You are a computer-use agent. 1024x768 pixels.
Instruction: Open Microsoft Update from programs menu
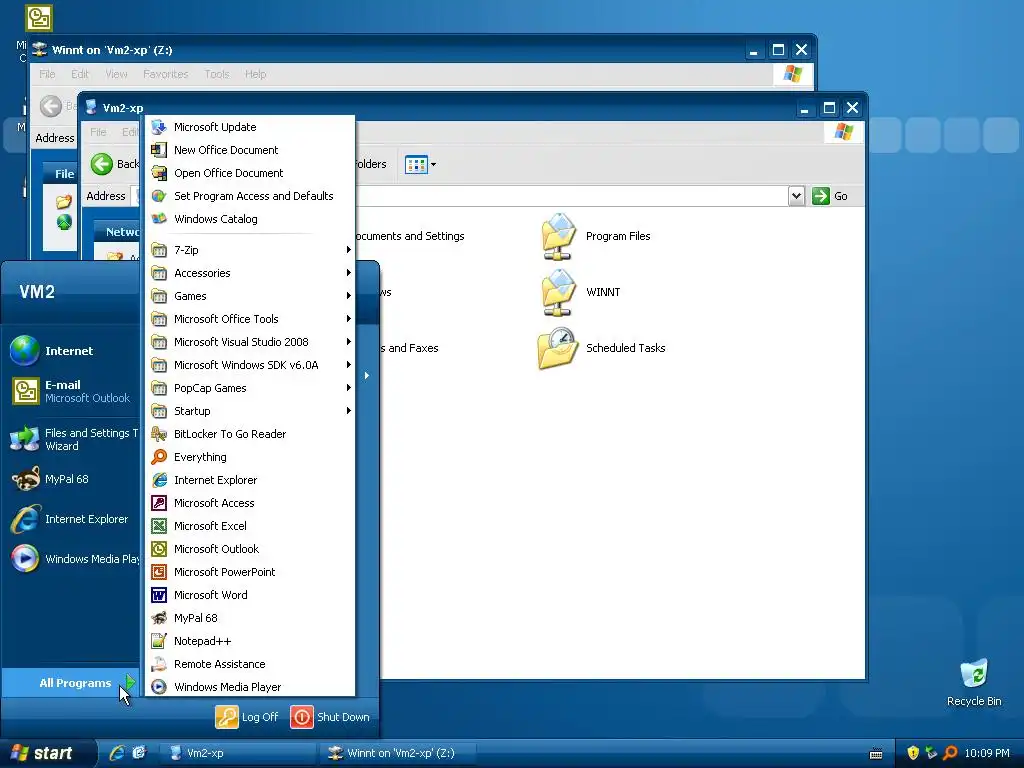click(x=250, y=127)
